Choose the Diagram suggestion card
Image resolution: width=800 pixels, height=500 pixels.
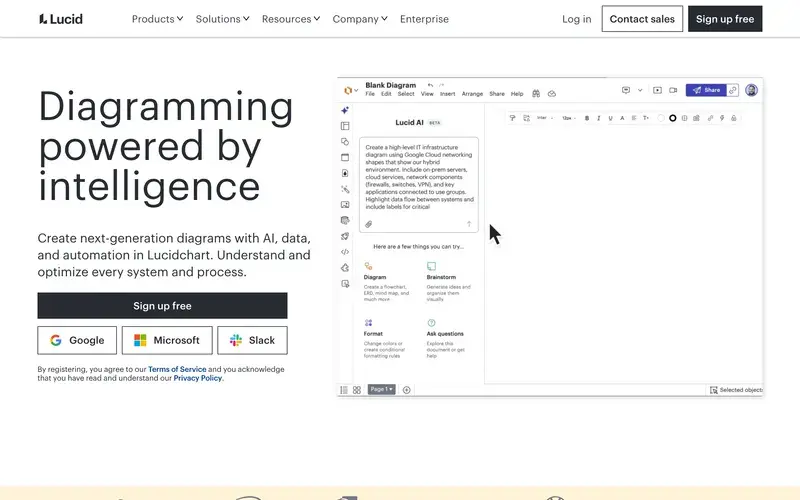click(x=387, y=281)
